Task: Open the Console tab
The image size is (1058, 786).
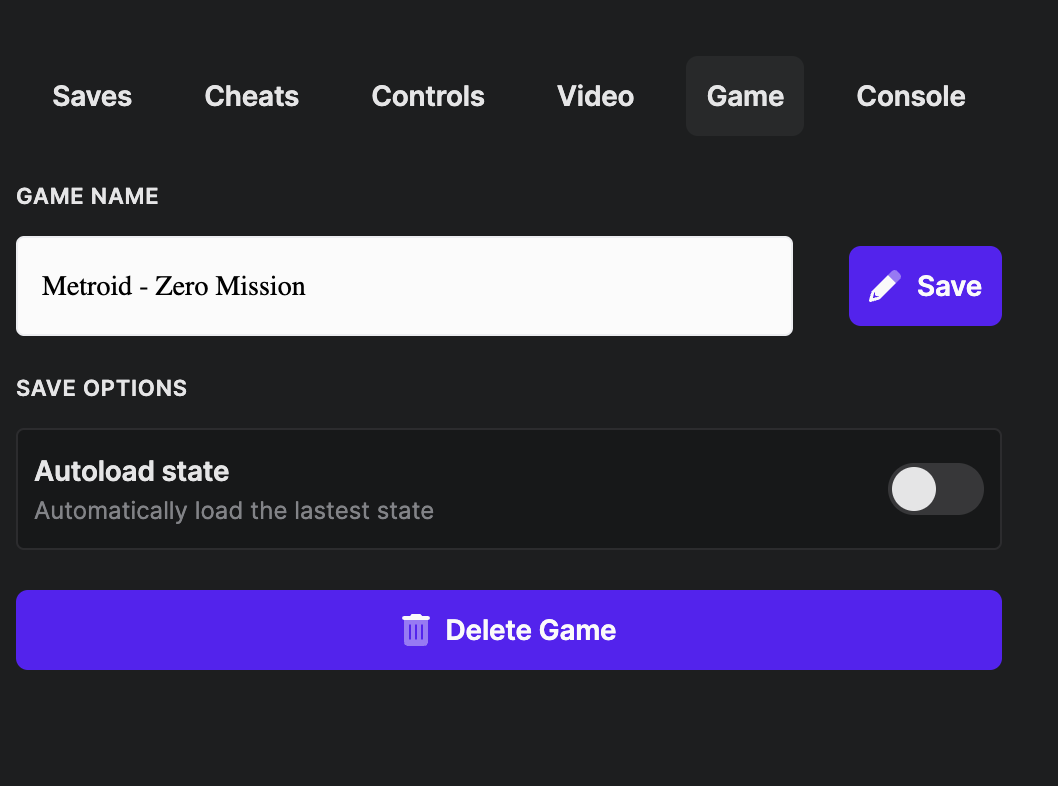Action: [x=911, y=96]
